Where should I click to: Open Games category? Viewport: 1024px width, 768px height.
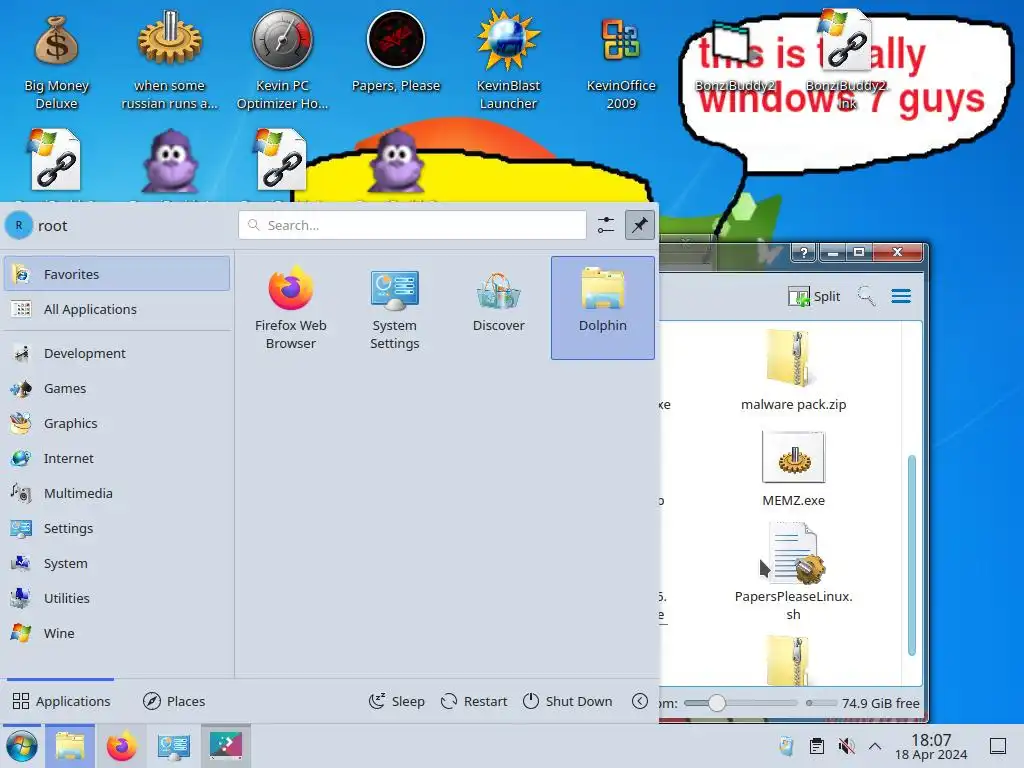tap(117, 388)
